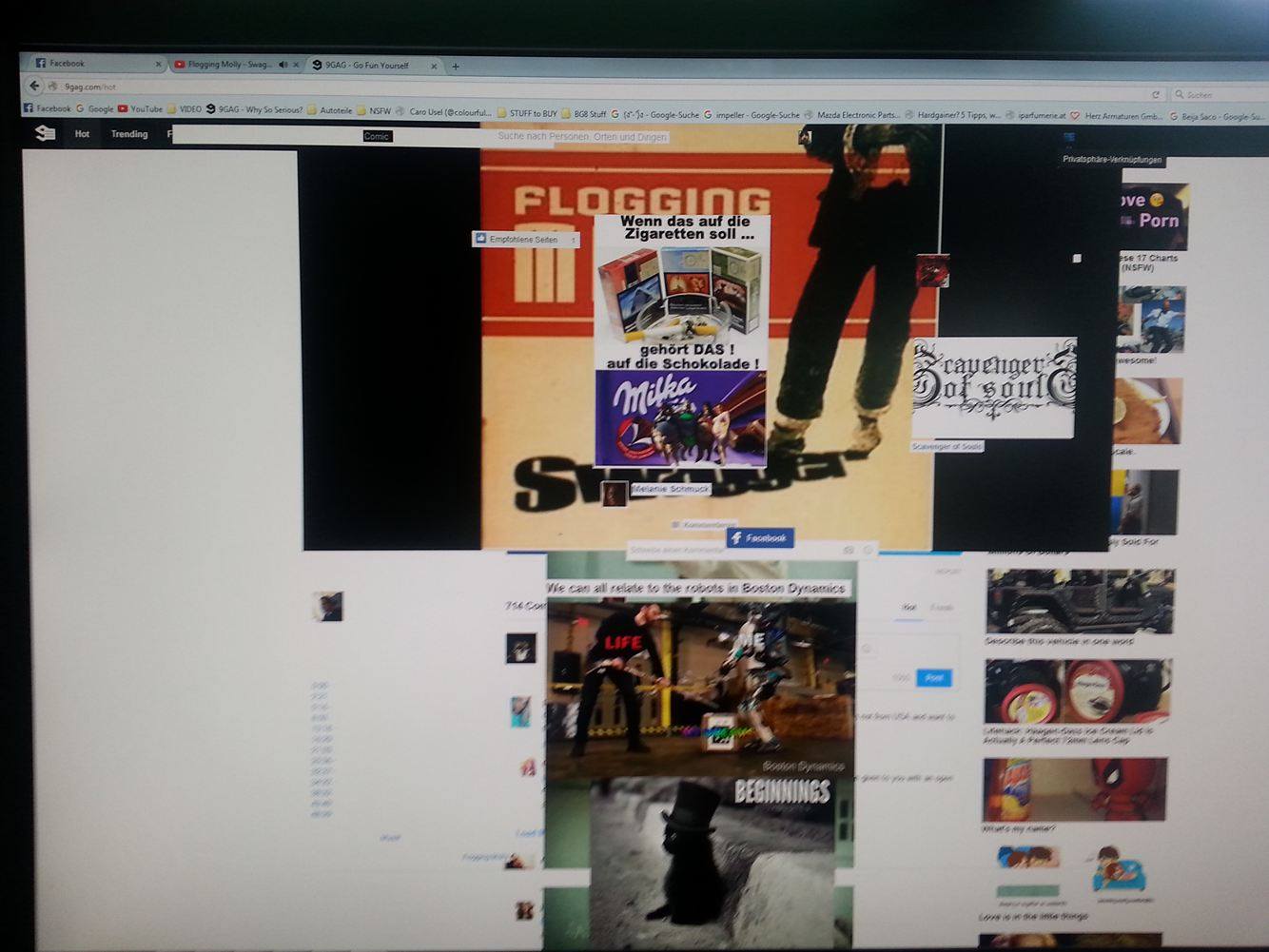Open the BG8 Stuff bookmark folder
Viewport: 1269px width, 952px height.
584,114
